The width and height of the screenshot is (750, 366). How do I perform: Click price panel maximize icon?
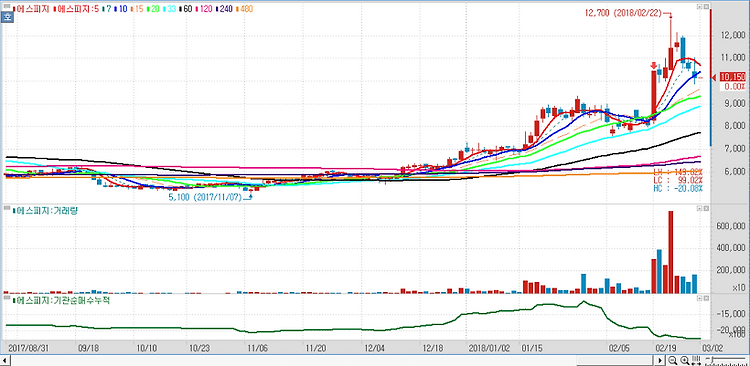click(x=699, y=7)
